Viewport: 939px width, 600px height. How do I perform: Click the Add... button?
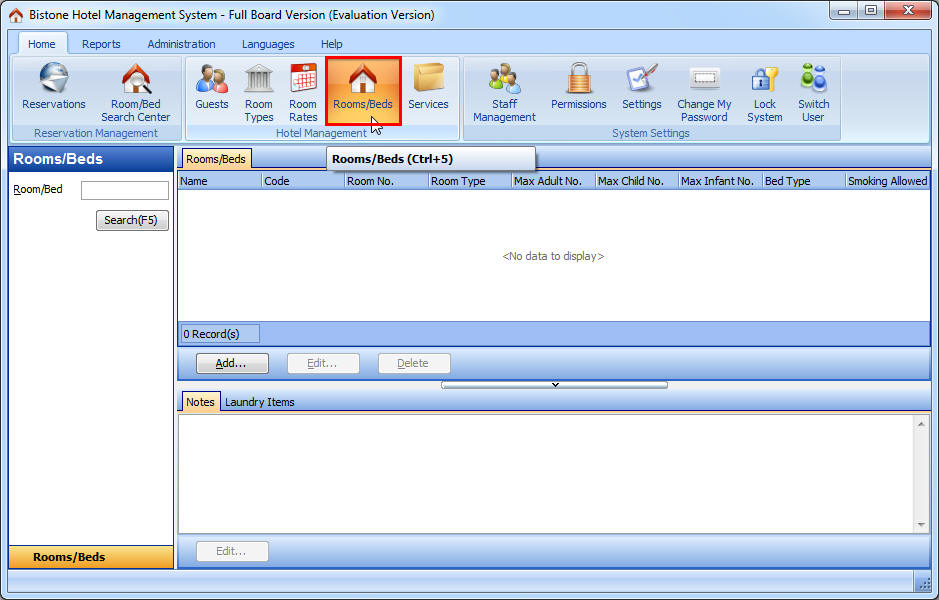tap(232, 363)
